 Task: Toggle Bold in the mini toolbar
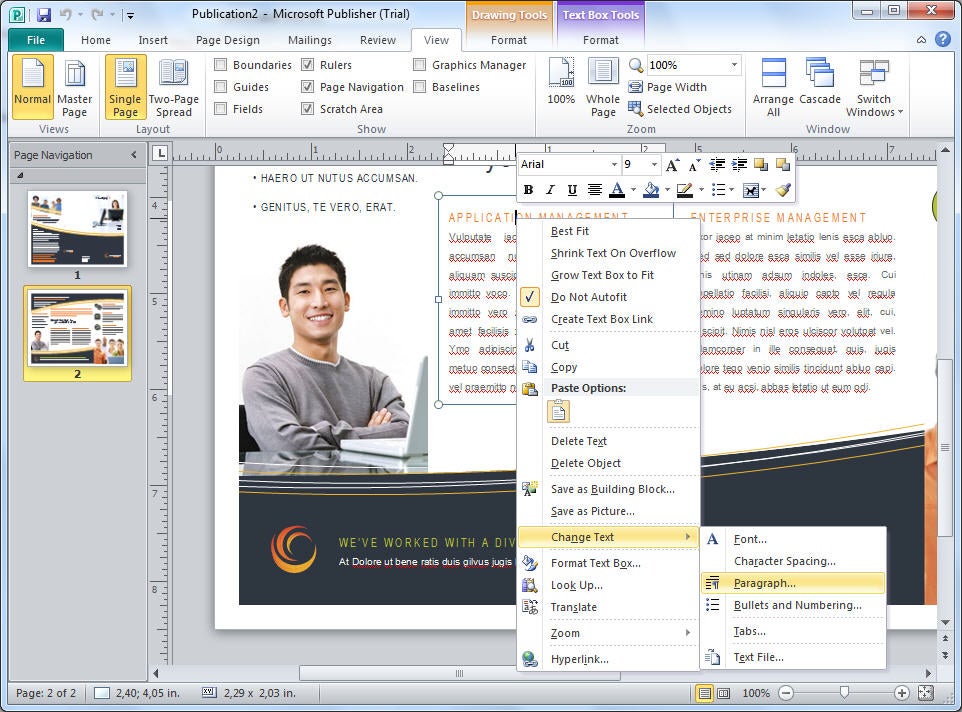(x=528, y=190)
